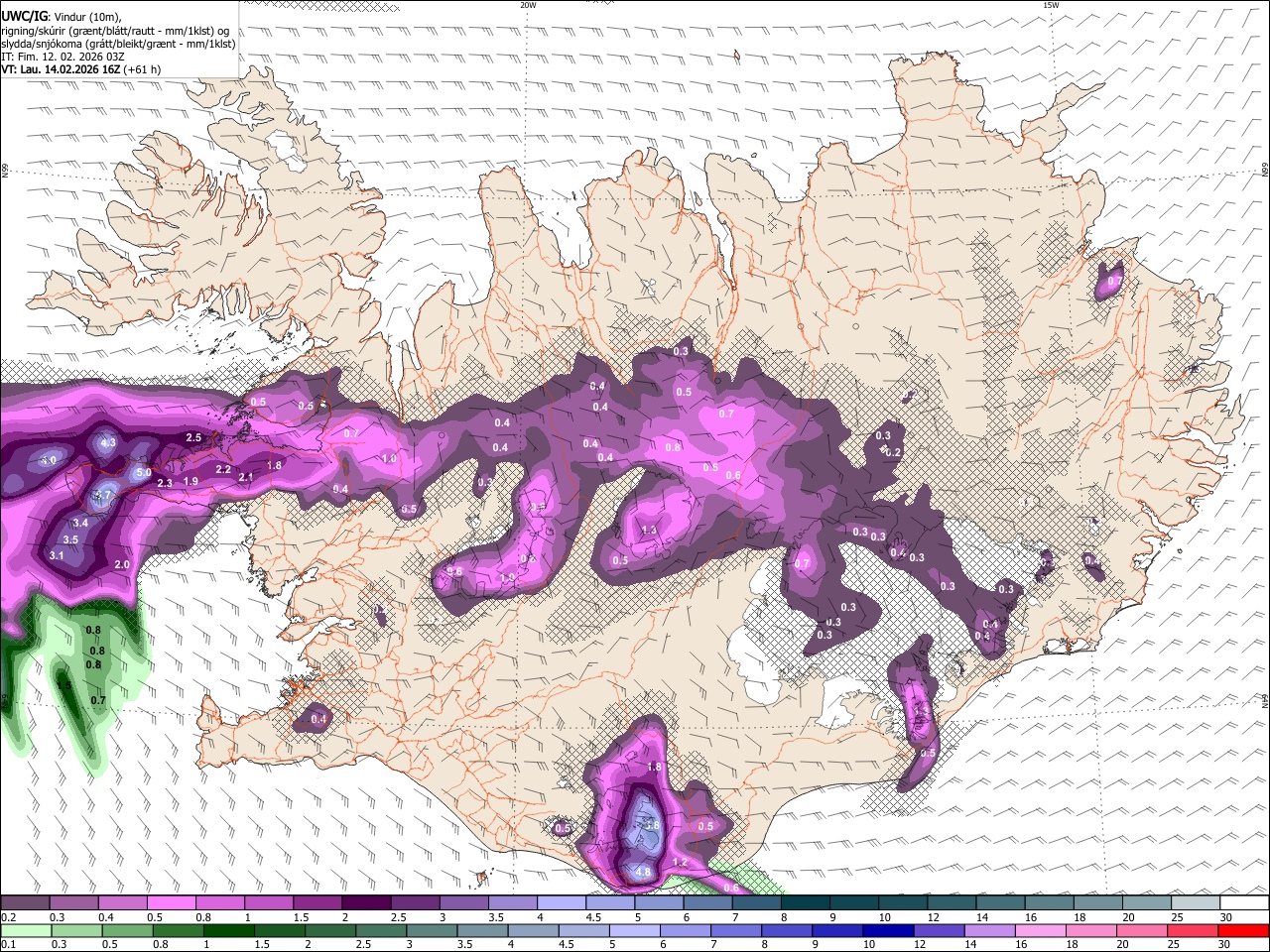Click the 'rigning/skúrir' legend description line
The image size is (1270, 952).
pyautogui.click(x=114, y=30)
